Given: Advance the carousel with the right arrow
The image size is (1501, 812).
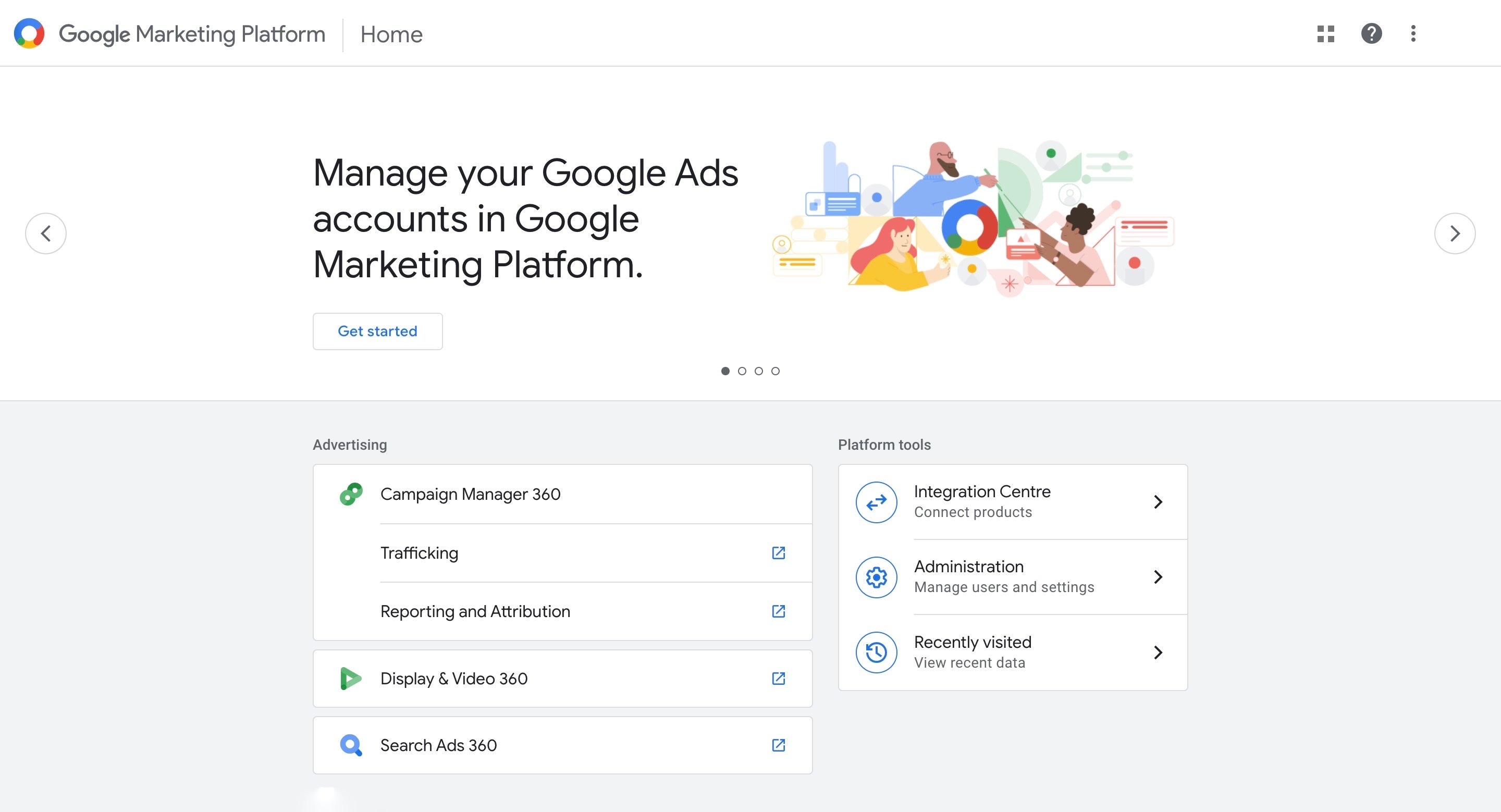Looking at the screenshot, I should [1455, 233].
